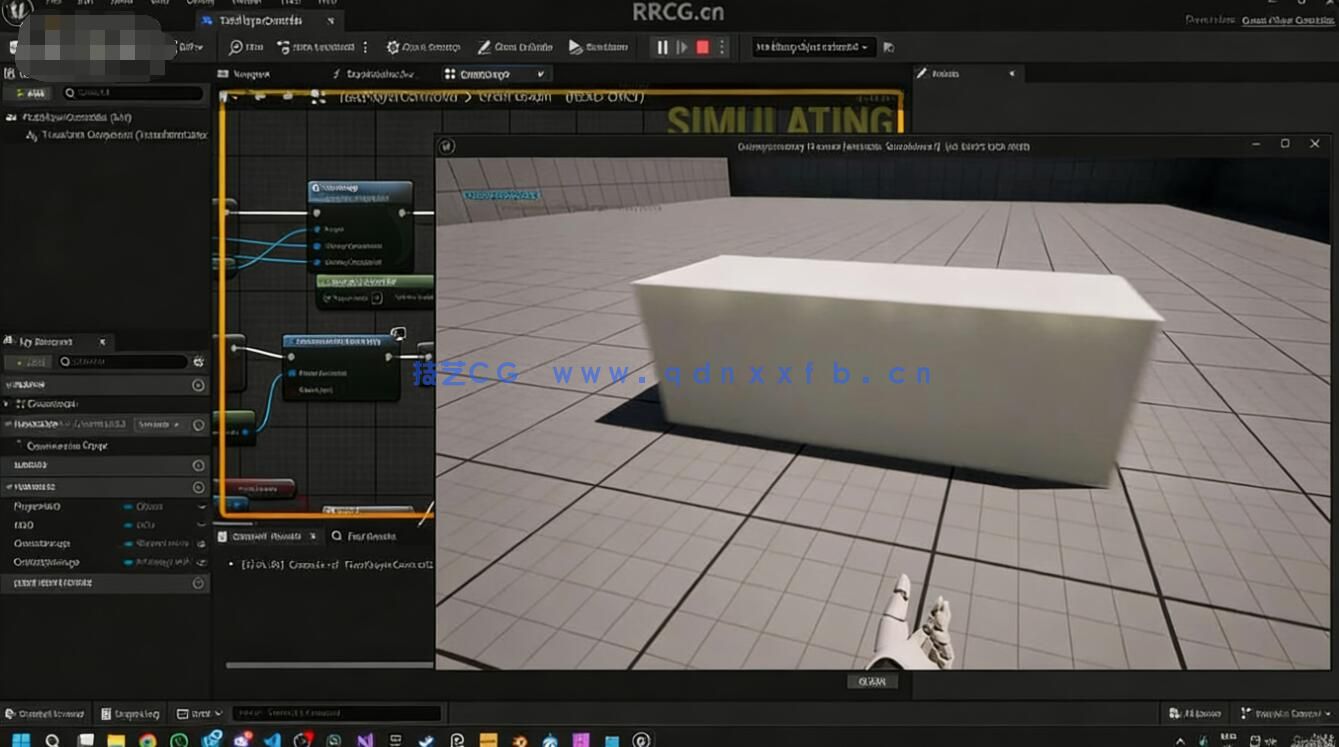This screenshot has height=747, width=1339.
Task: Pause the running simulation
Action: point(662,46)
